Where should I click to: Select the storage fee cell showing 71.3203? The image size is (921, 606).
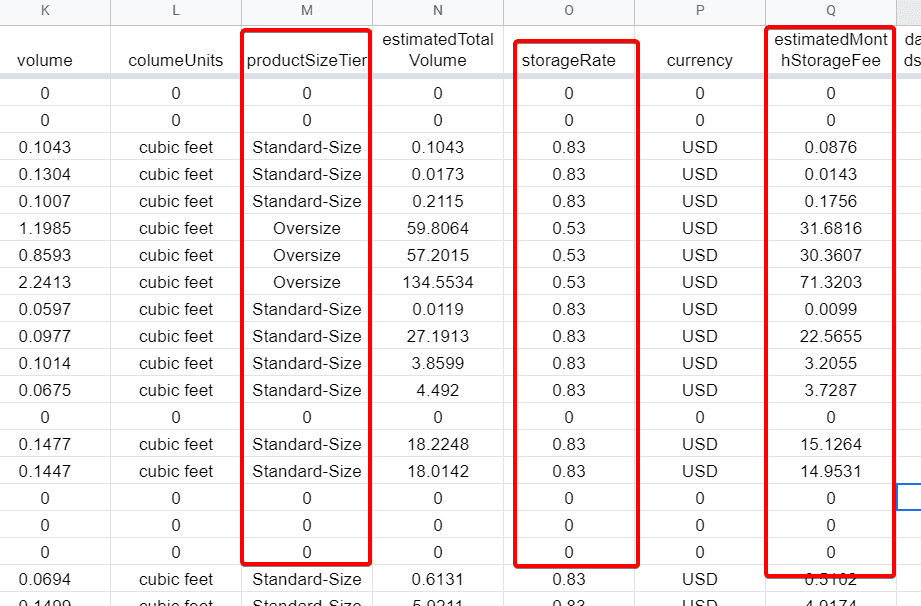coord(830,282)
